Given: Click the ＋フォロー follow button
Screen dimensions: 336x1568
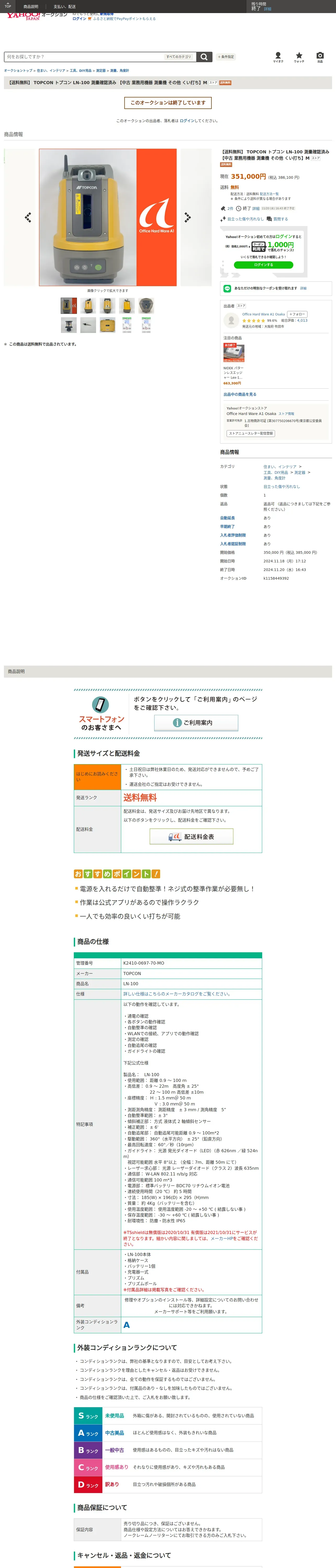Looking at the screenshot, I should [x=297, y=314].
